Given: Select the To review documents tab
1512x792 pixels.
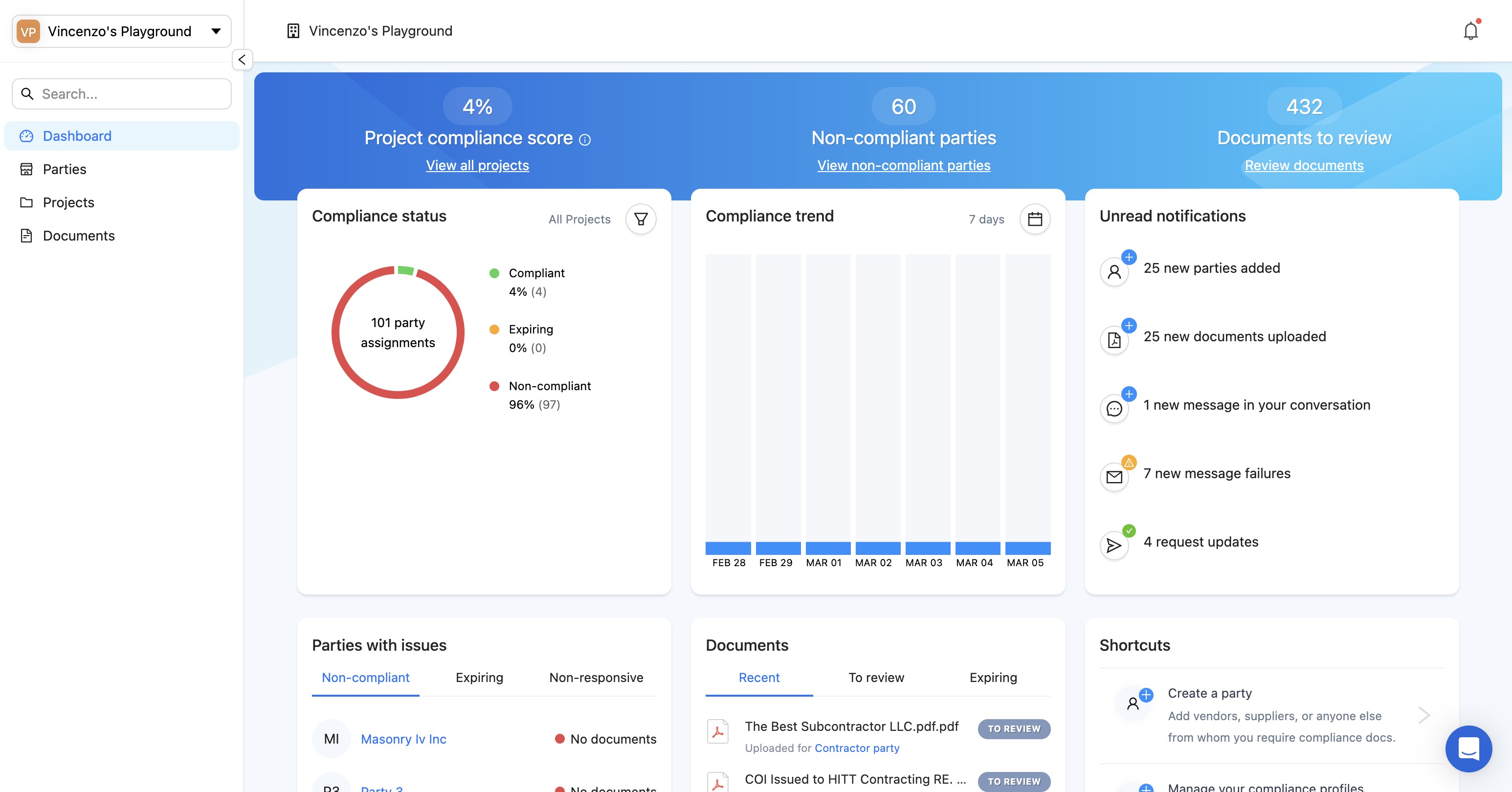Looking at the screenshot, I should click(876, 678).
